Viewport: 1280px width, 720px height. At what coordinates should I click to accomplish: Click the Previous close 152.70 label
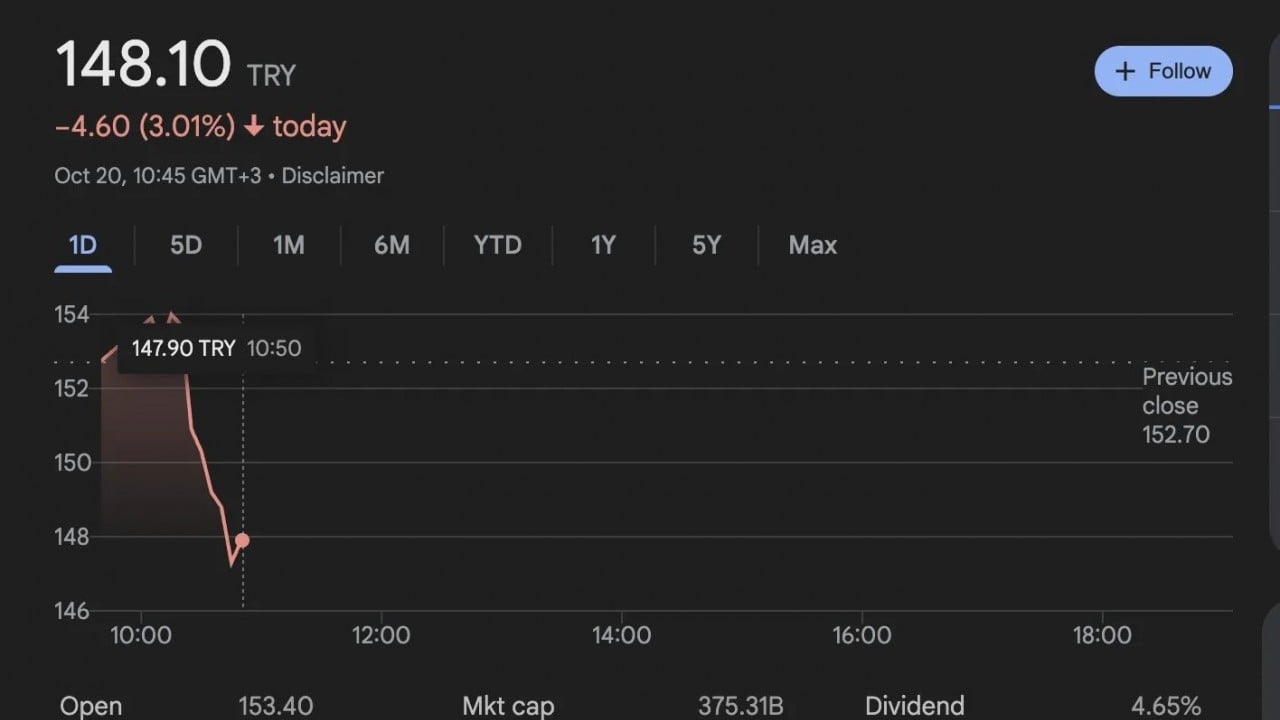pyautogui.click(x=1186, y=405)
